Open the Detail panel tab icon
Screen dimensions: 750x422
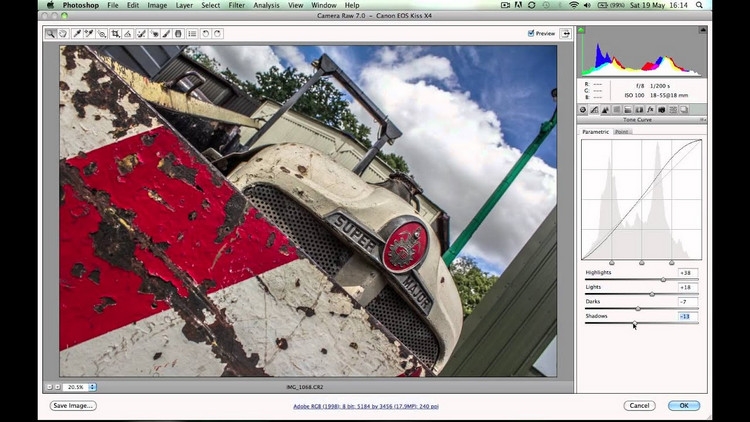pos(605,110)
